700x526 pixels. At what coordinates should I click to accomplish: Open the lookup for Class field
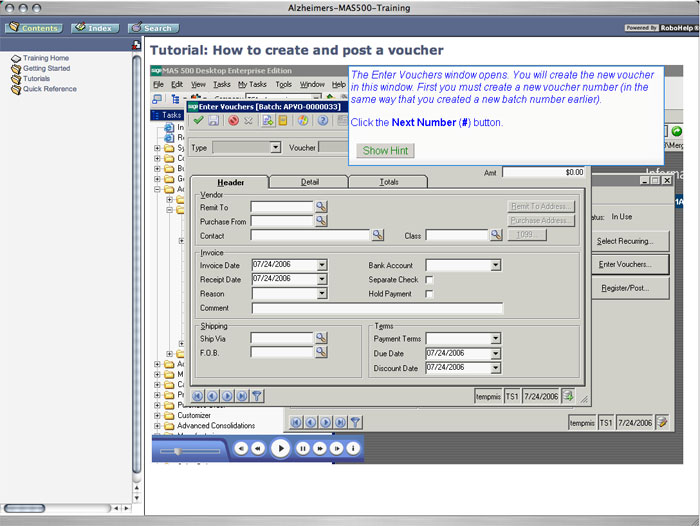coord(495,235)
